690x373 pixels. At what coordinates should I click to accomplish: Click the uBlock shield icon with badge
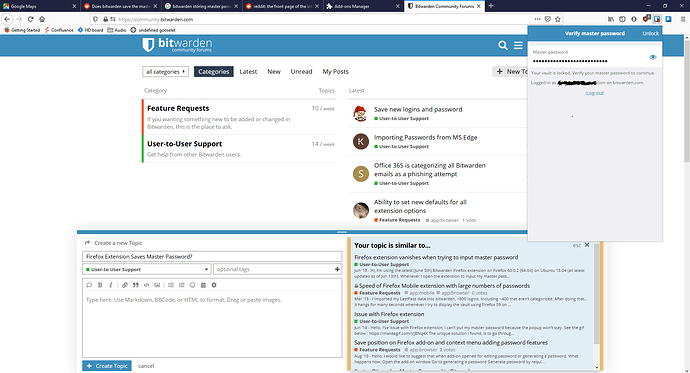coord(646,18)
